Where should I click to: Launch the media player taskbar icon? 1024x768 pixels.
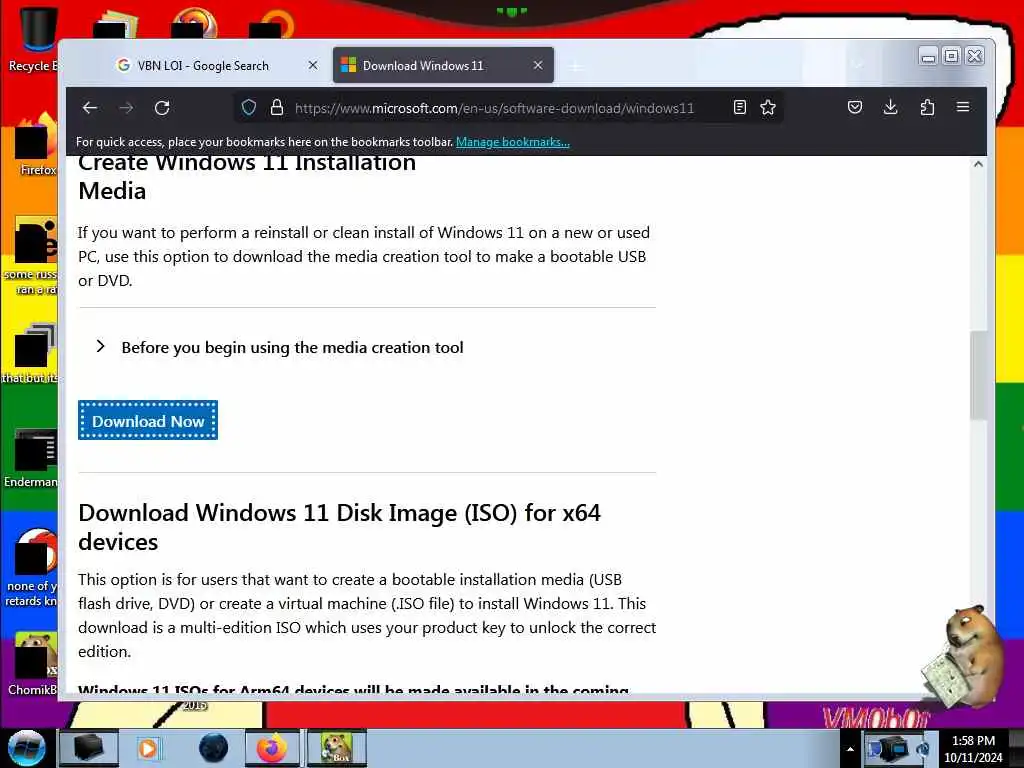(x=148, y=748)
